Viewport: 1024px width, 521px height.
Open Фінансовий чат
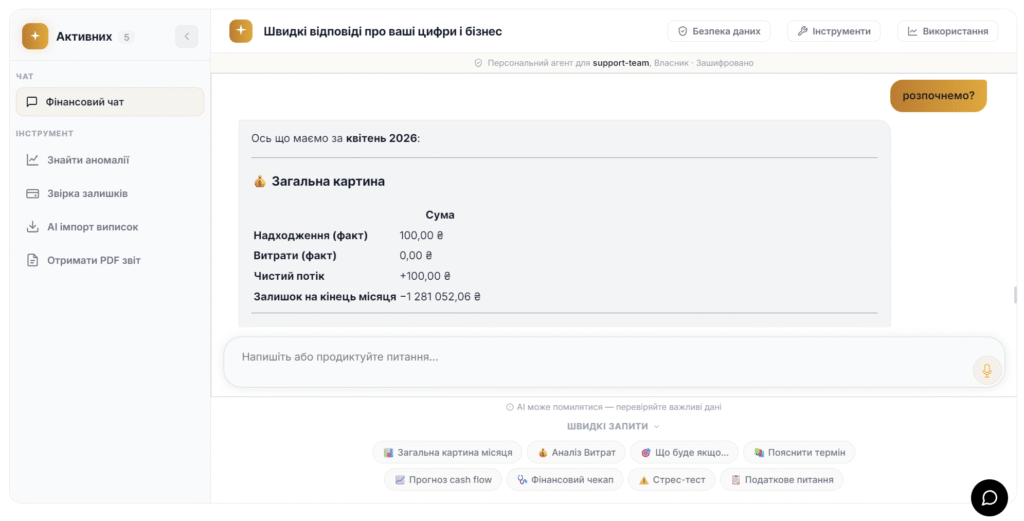110,102
